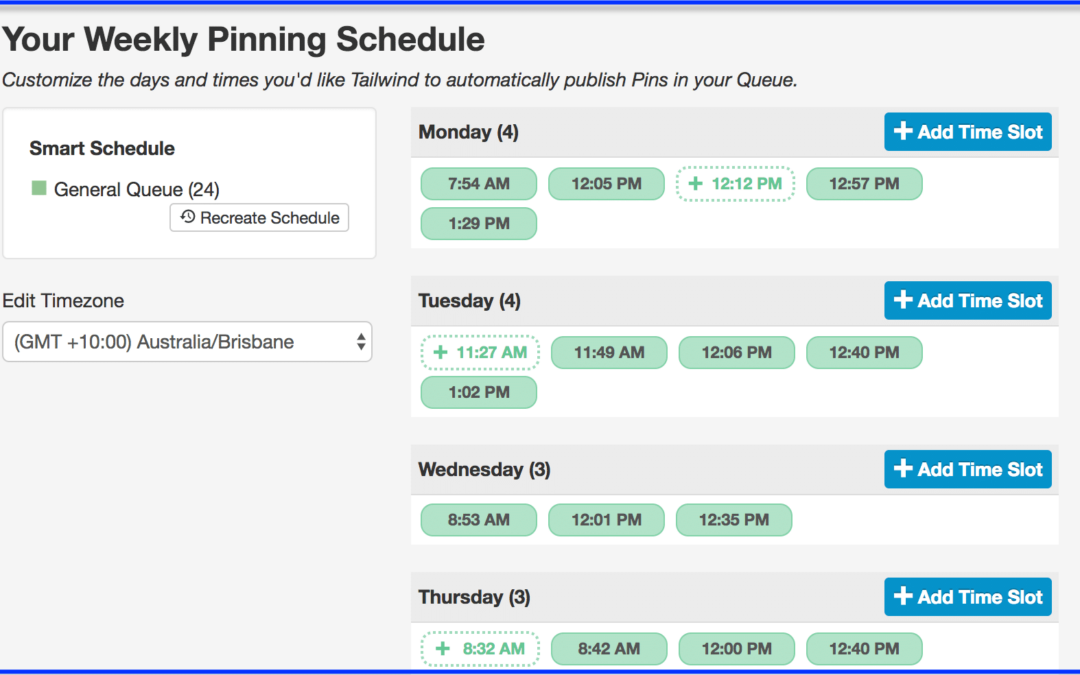The width and height of the screenshot is (1080, 675).
Task: Click the plus icon on Monday's Add Time Slot
Action: click(x=902, y=131)
